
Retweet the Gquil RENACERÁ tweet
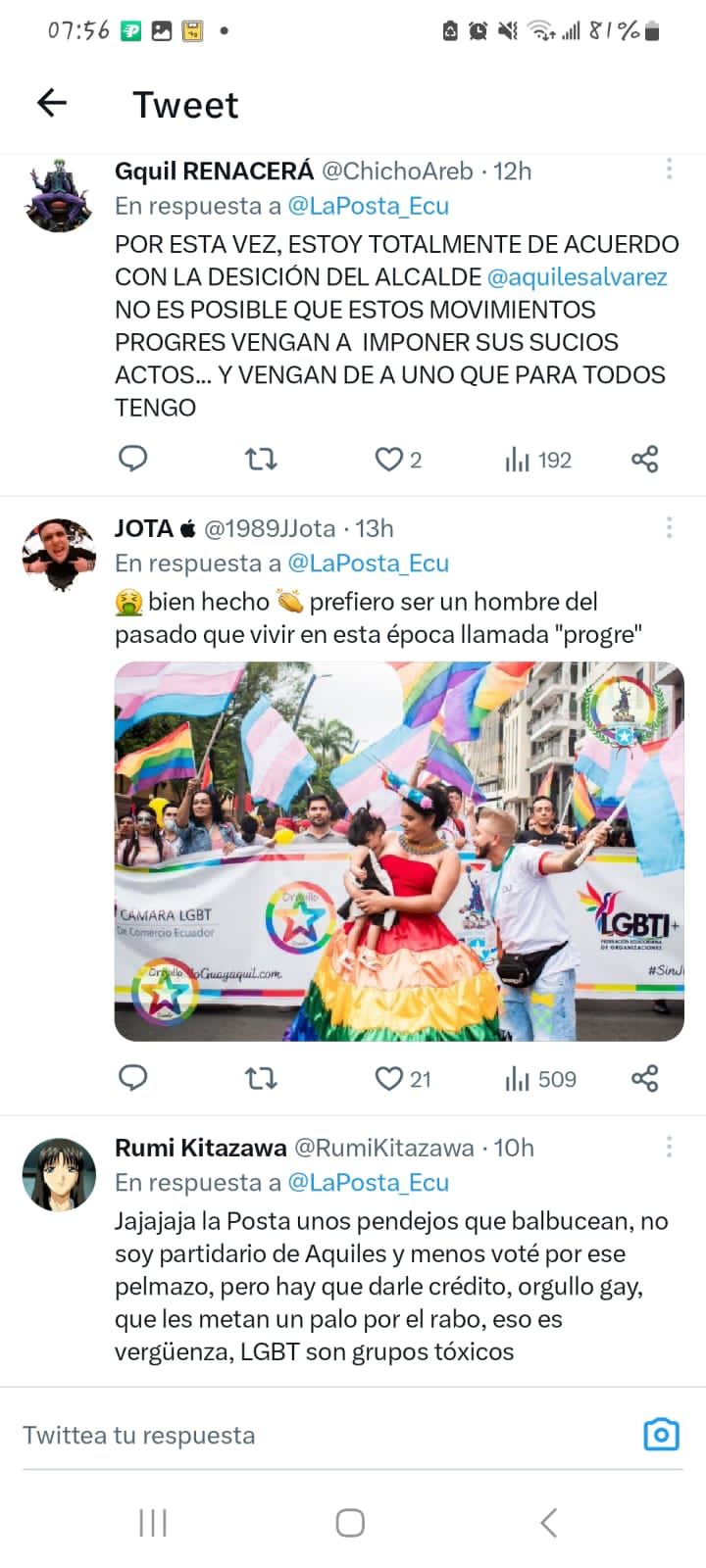(x=261, y=459)
